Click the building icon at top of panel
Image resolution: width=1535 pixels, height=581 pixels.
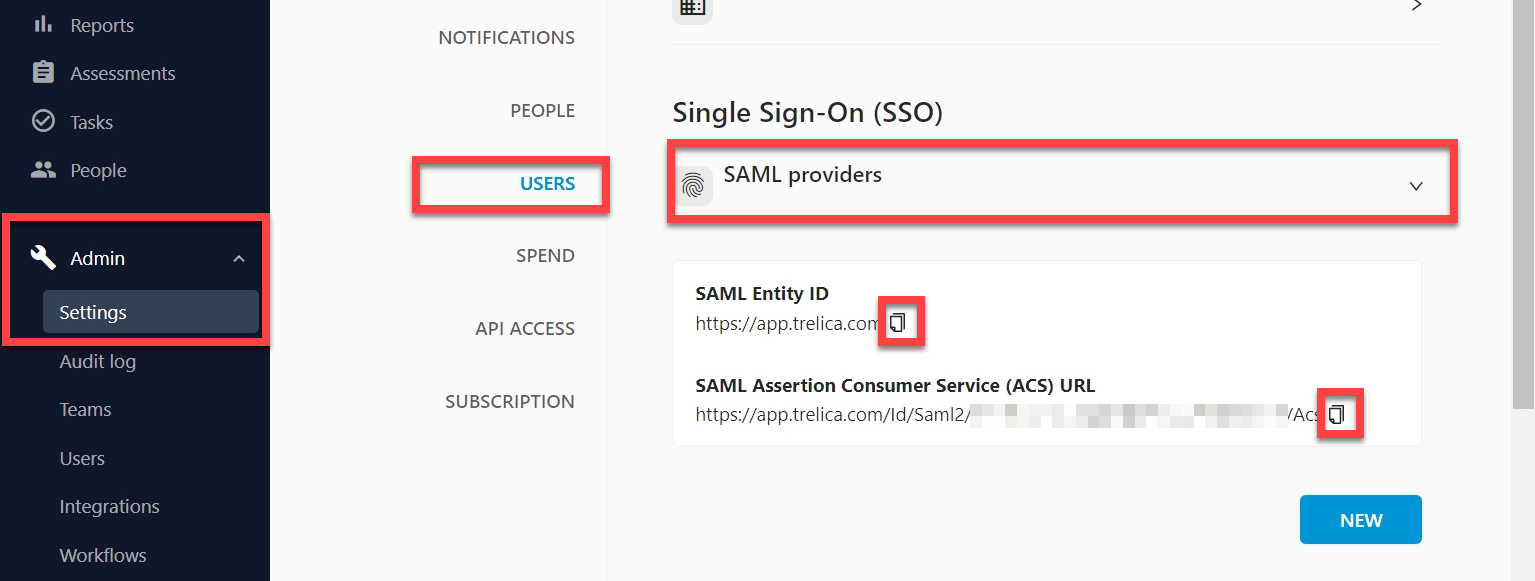pyautogui.click(x=692, y=5)
